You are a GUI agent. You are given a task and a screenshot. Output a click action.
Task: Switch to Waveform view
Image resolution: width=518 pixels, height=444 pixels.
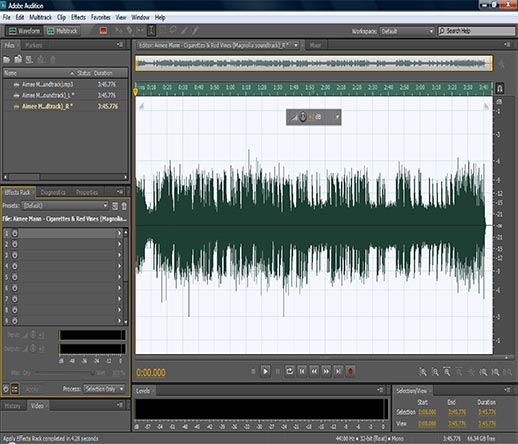(x=24, y=31)
